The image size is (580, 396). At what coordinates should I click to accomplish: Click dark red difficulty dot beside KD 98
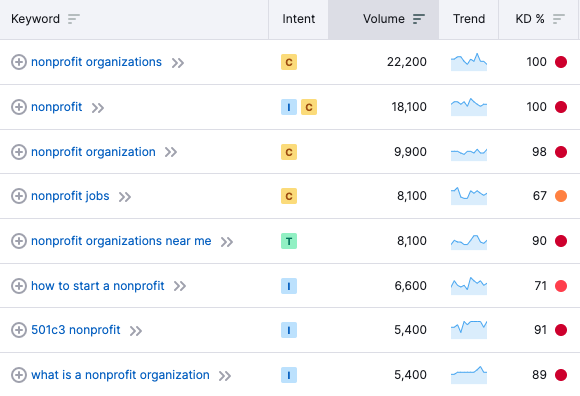tap(561, 152)
